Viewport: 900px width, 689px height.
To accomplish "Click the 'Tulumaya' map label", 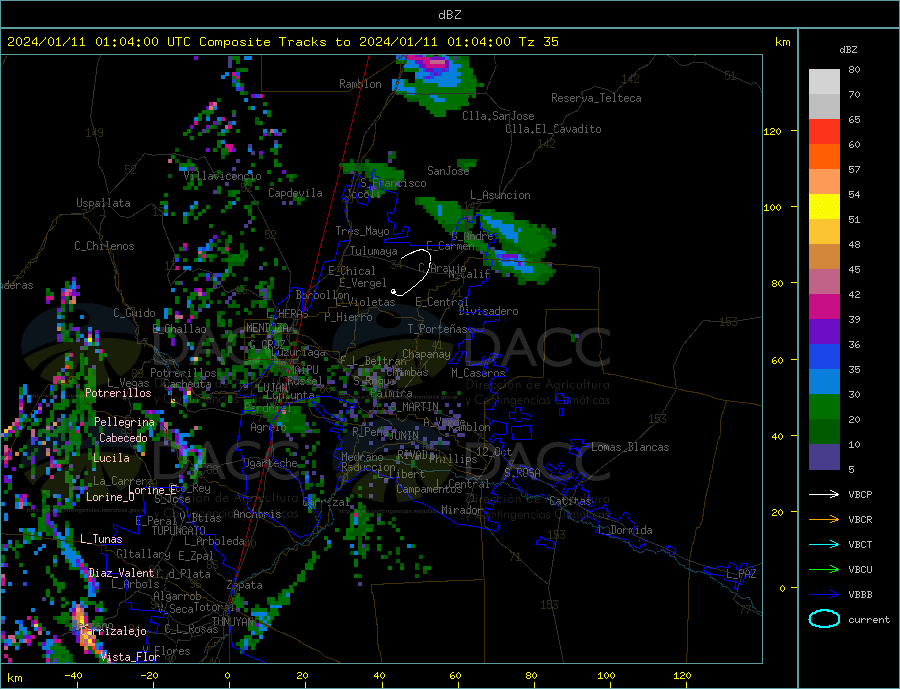I will 374,251.
